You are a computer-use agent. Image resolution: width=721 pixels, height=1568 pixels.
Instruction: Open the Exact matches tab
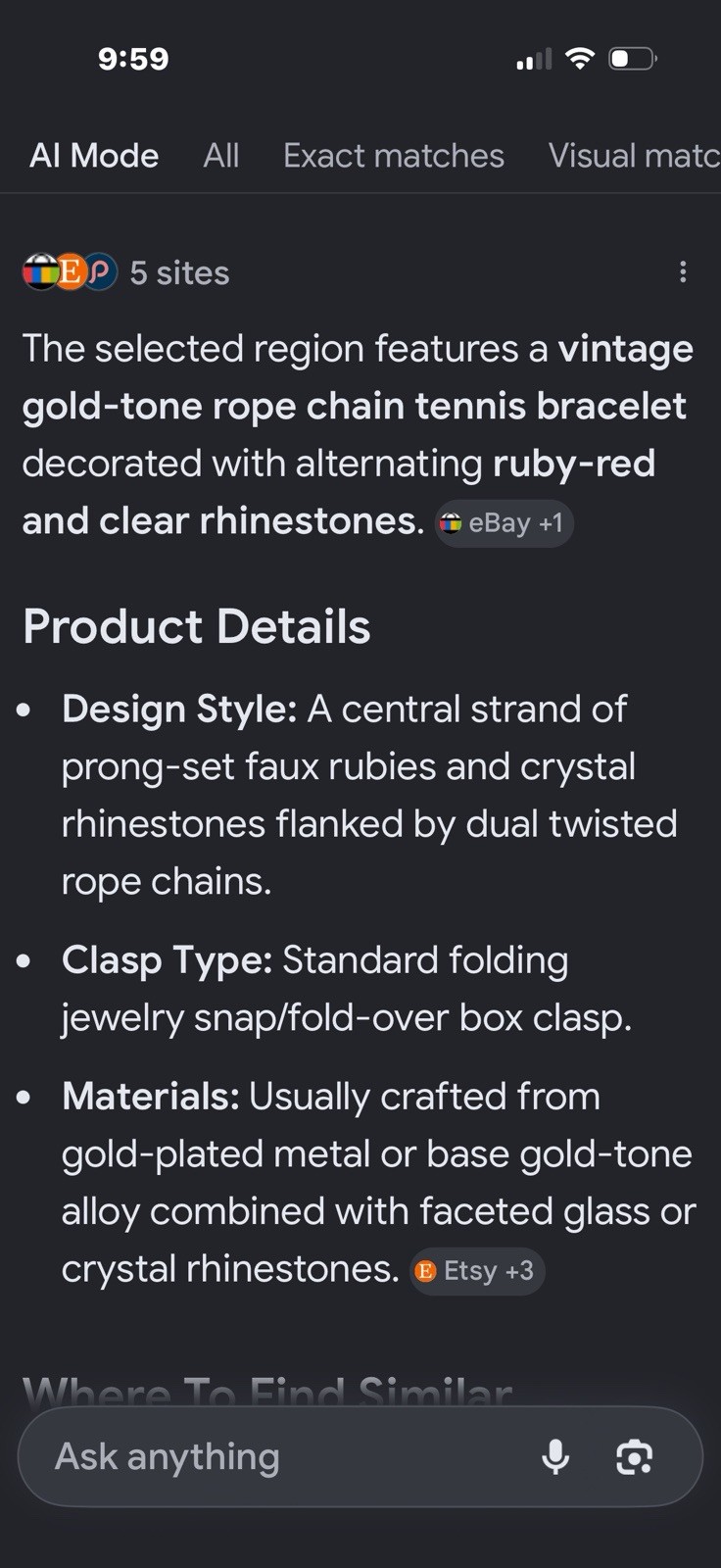[394, 156]
